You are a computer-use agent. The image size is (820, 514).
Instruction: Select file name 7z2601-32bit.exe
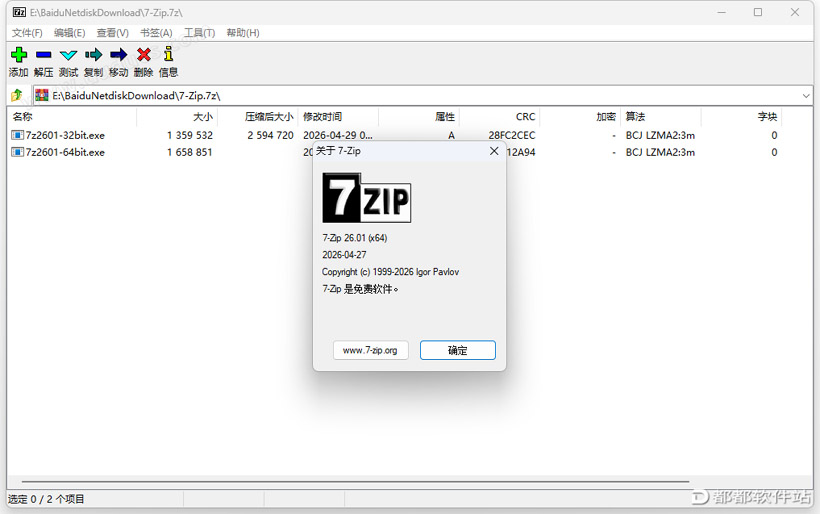(65, 135)
